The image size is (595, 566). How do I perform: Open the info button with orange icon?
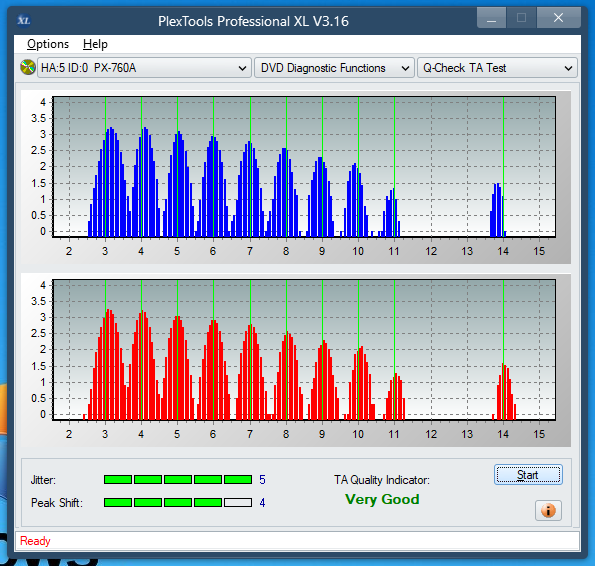(548, 510)
